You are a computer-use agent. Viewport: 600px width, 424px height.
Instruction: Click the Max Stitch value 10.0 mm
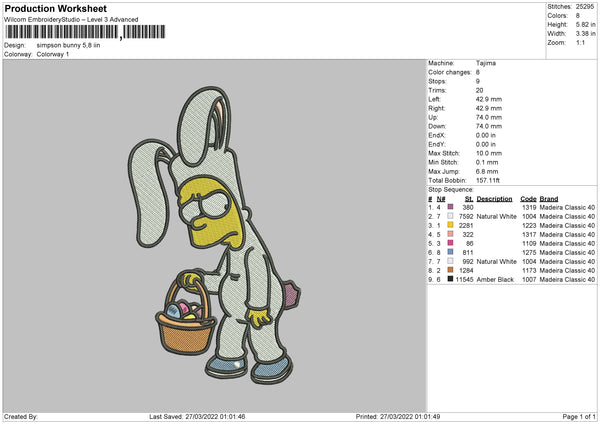click(489, 153)
